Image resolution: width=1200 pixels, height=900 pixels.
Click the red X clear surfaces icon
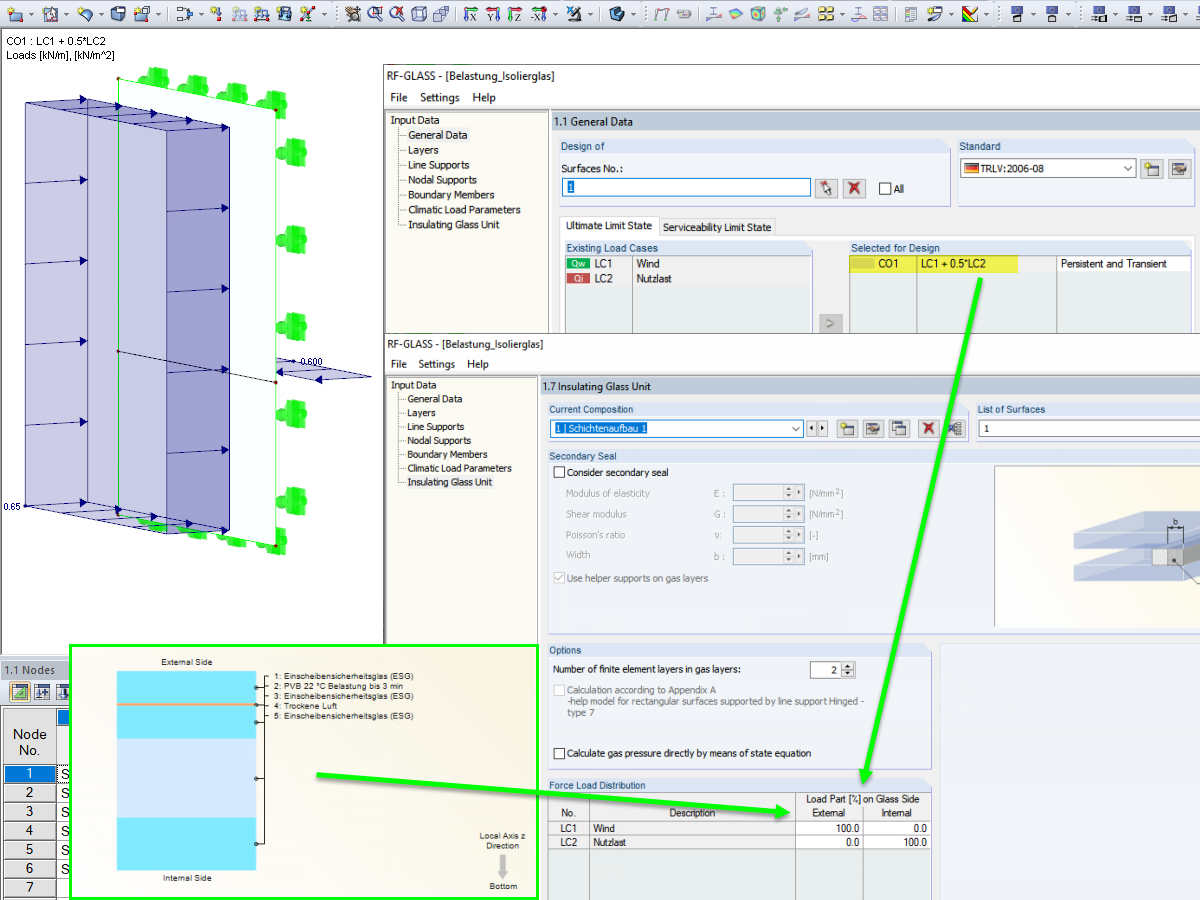click(x=854, y=188)
